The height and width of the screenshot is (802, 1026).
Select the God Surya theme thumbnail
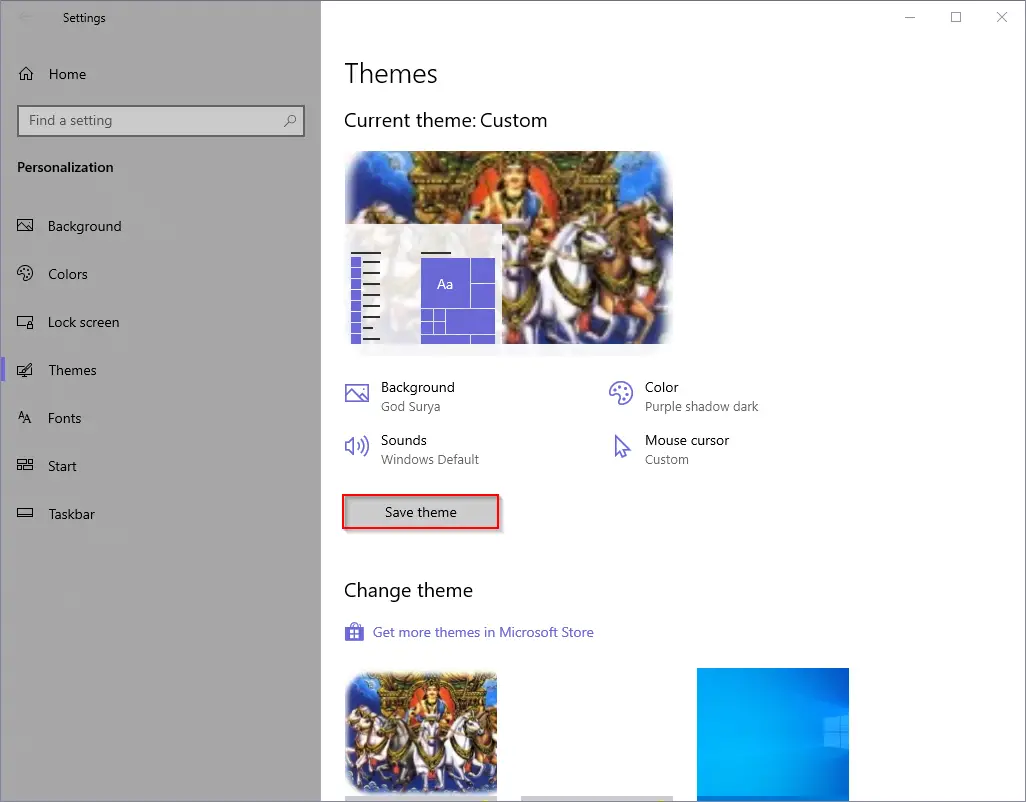point(421,733)
